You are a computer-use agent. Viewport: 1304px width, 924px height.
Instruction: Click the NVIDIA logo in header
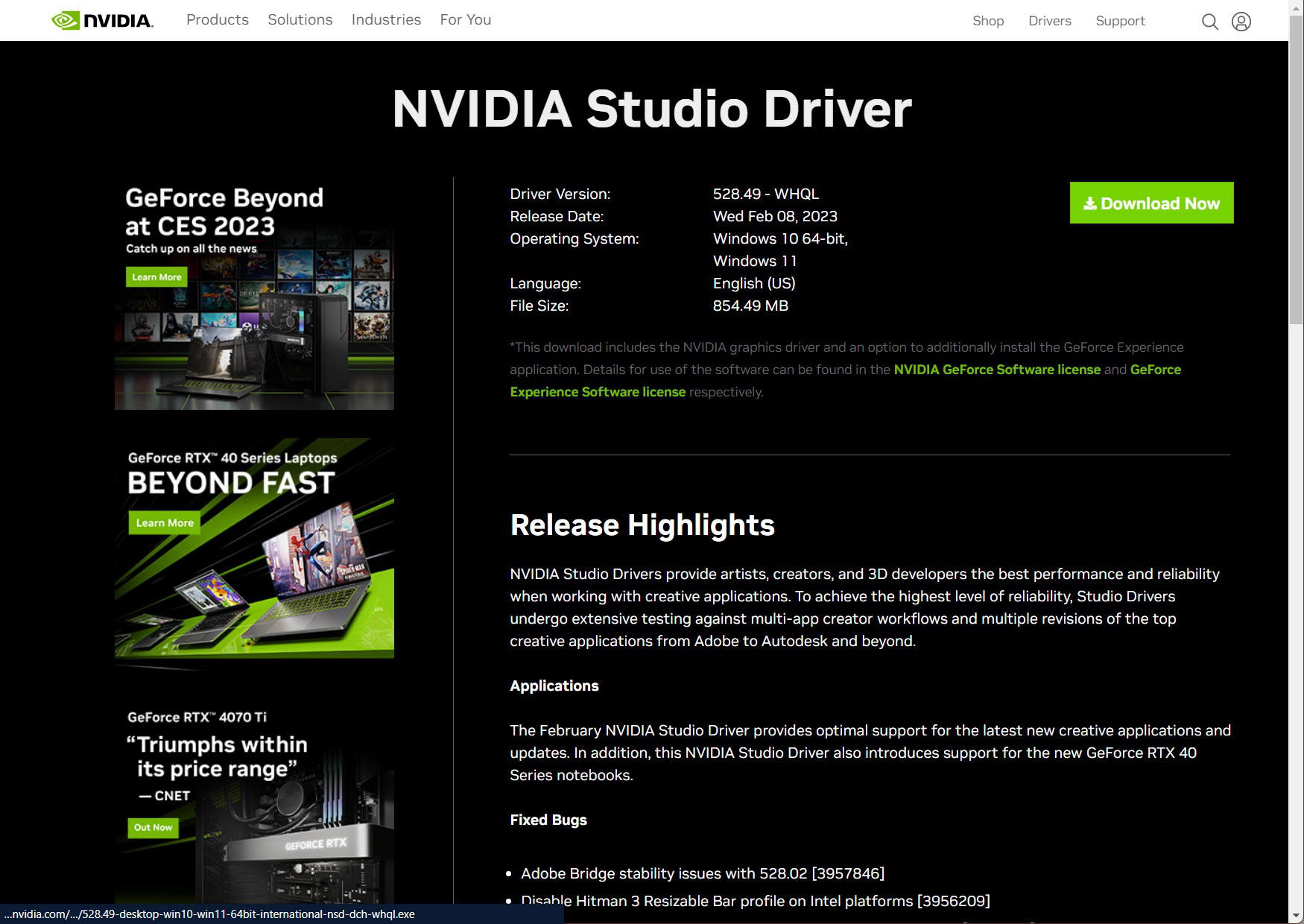[x=103, y=20]
